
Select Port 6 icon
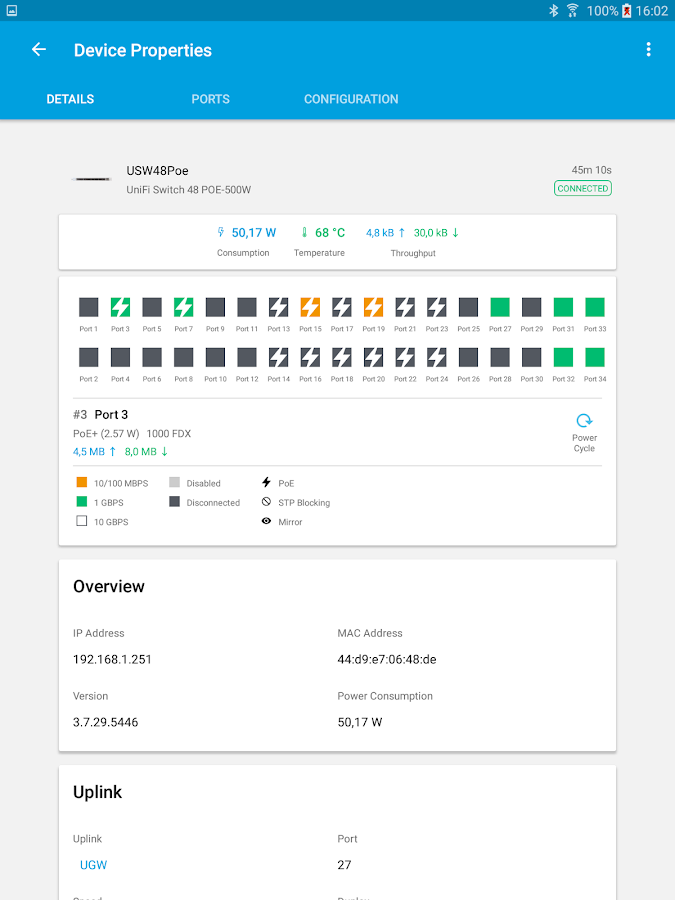coord(152,357)
